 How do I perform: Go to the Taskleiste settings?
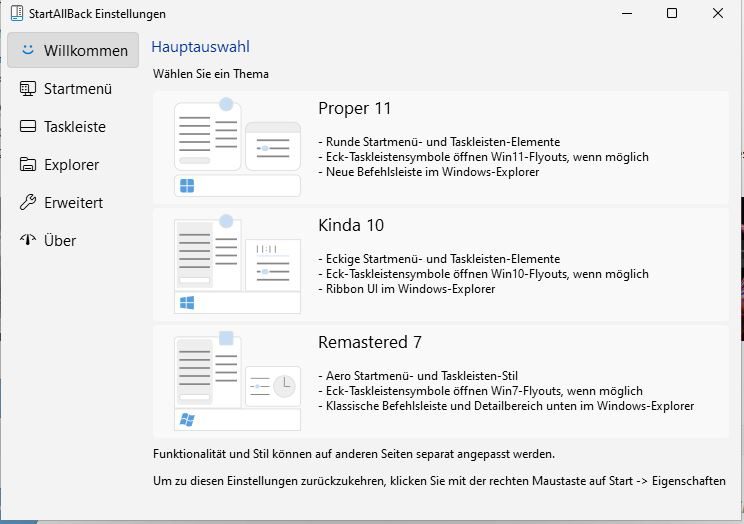click(73, 126)
